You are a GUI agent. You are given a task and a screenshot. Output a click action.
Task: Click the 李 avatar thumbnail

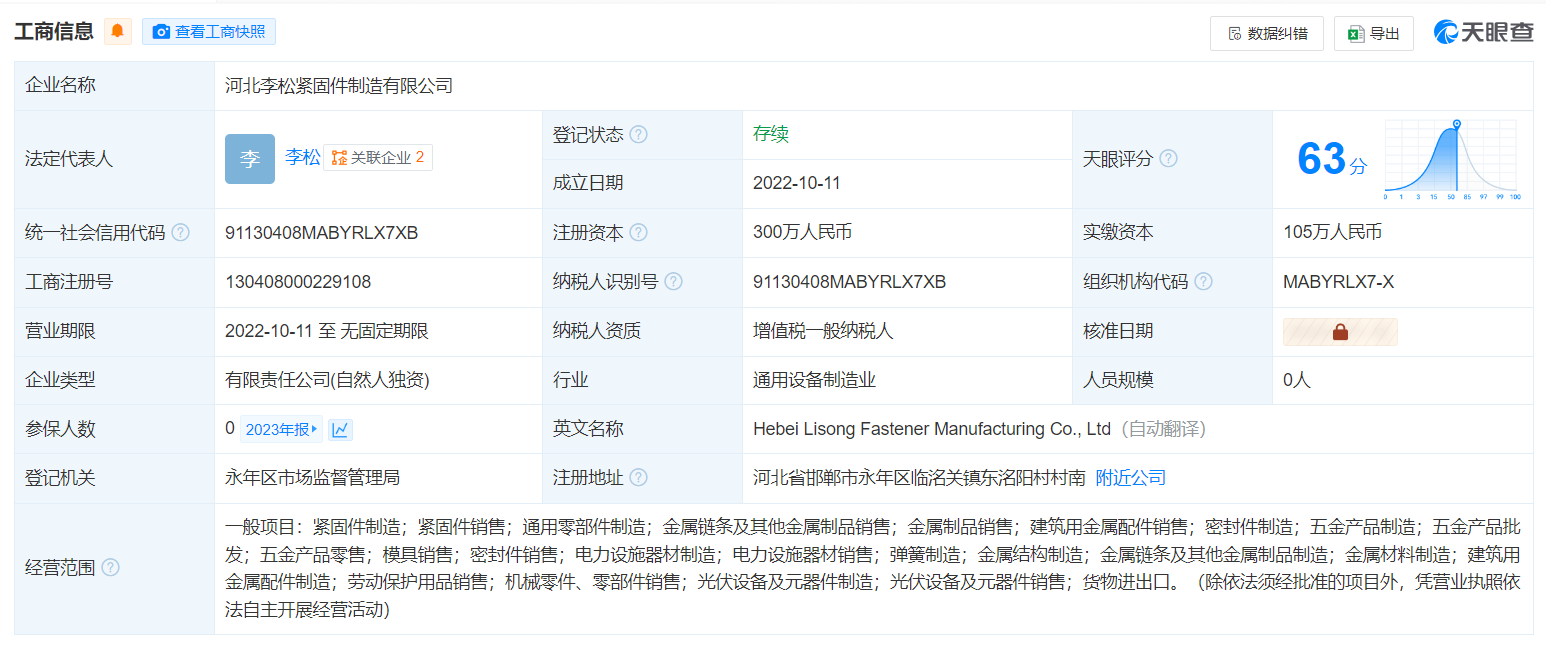[250, 159]
